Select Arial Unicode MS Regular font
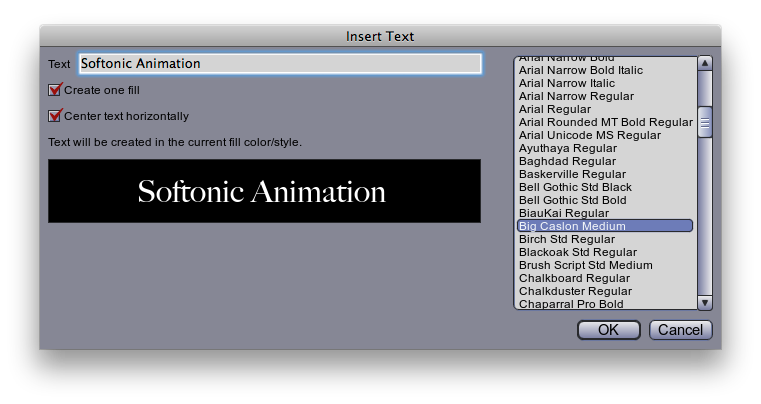This screenshot has width=761, height=404. 589,135
